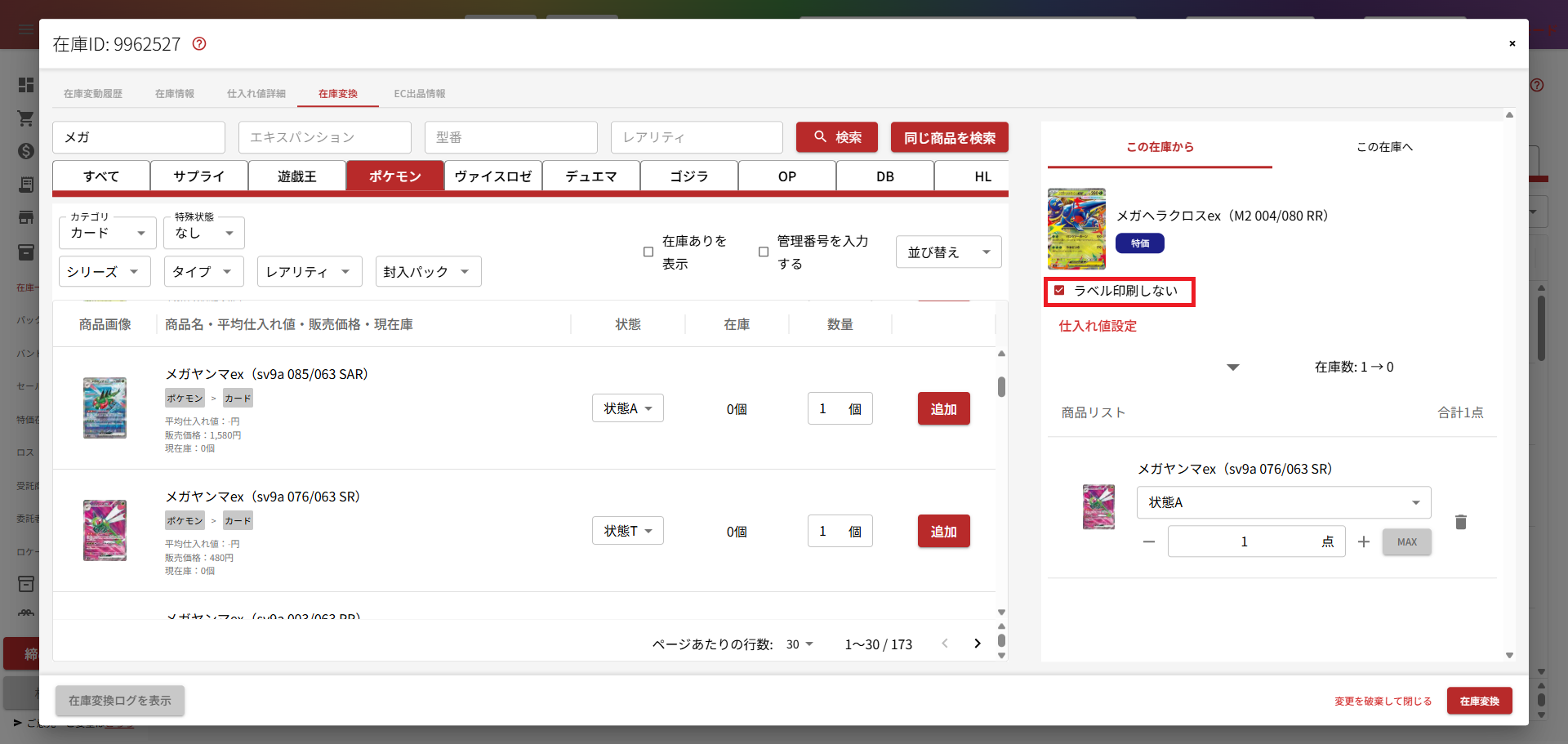
Task: Delete メガヤンマex from the product list
Action: [1460, 522]
